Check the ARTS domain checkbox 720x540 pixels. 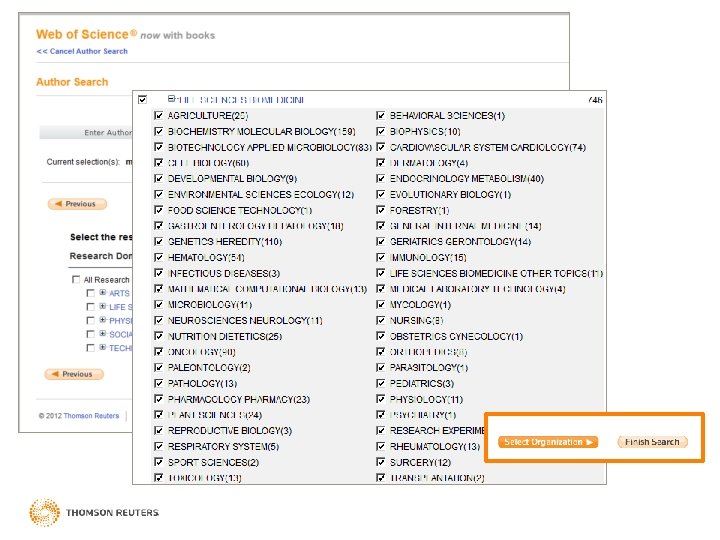pos(90,293)
